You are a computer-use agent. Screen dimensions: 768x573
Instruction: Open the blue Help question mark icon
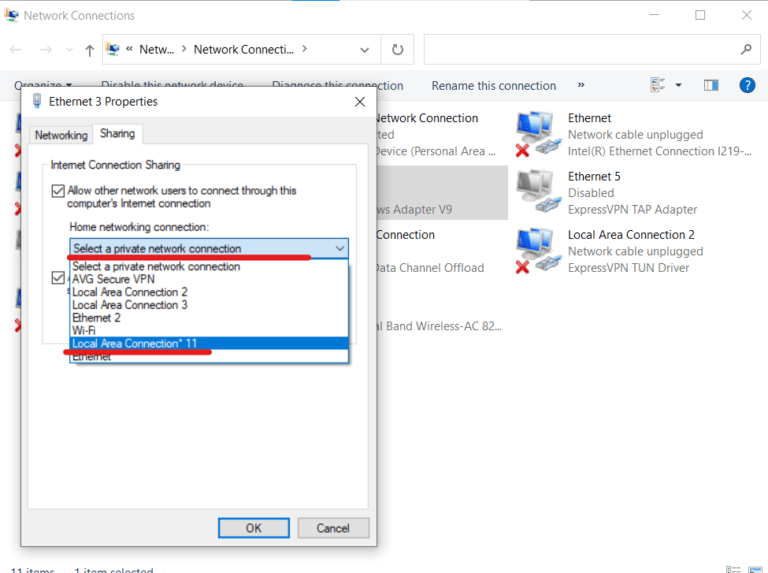tap(747, 85)
